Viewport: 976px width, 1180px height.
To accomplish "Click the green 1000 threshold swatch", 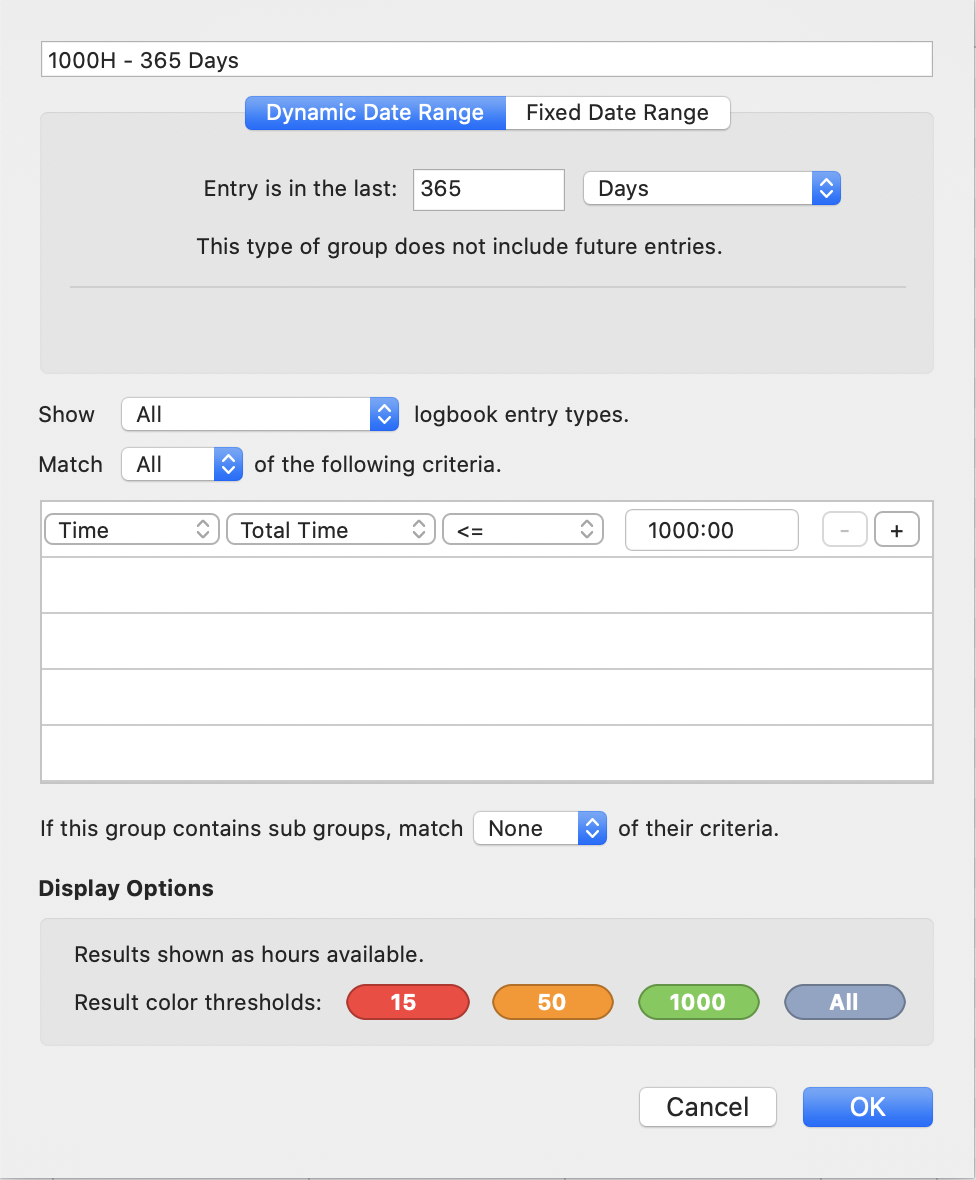I will tap(699, 1002).
